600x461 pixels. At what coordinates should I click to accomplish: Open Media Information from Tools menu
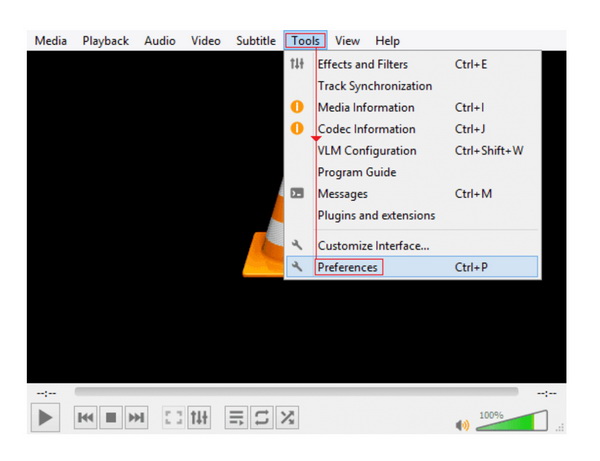pos(412,108)
